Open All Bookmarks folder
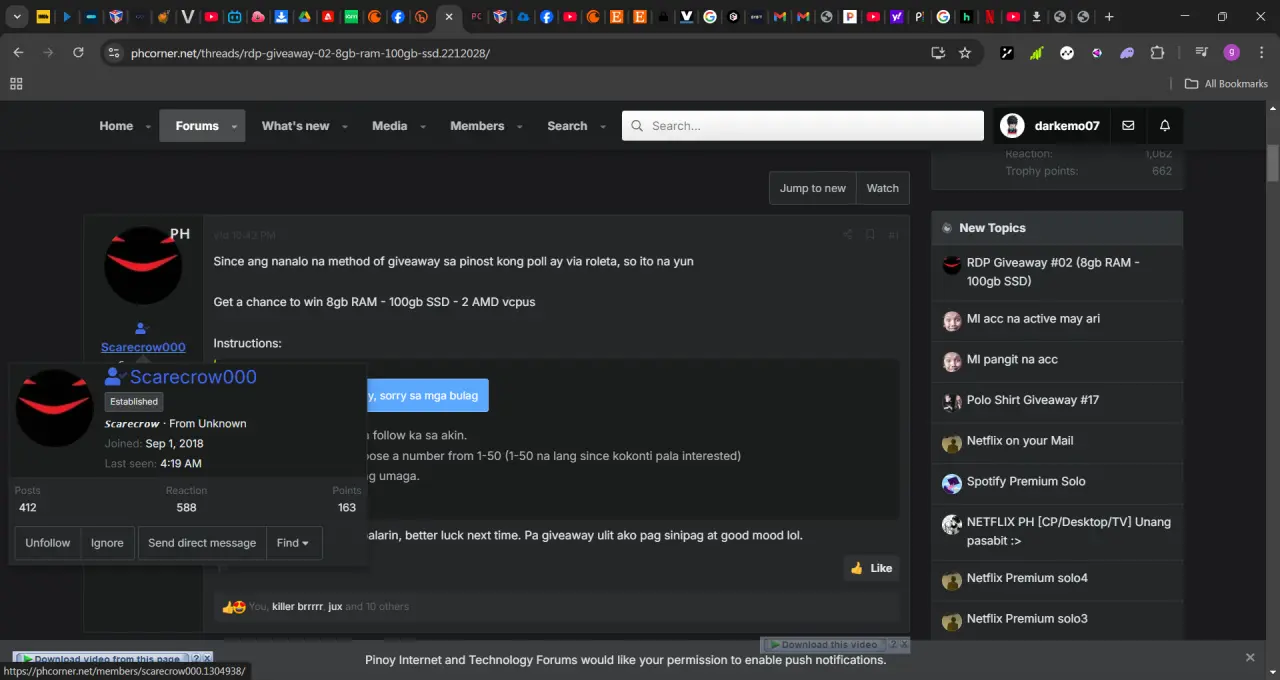Image resolution: width=1280 pixels, height=680 pixels. (1226, 84)
